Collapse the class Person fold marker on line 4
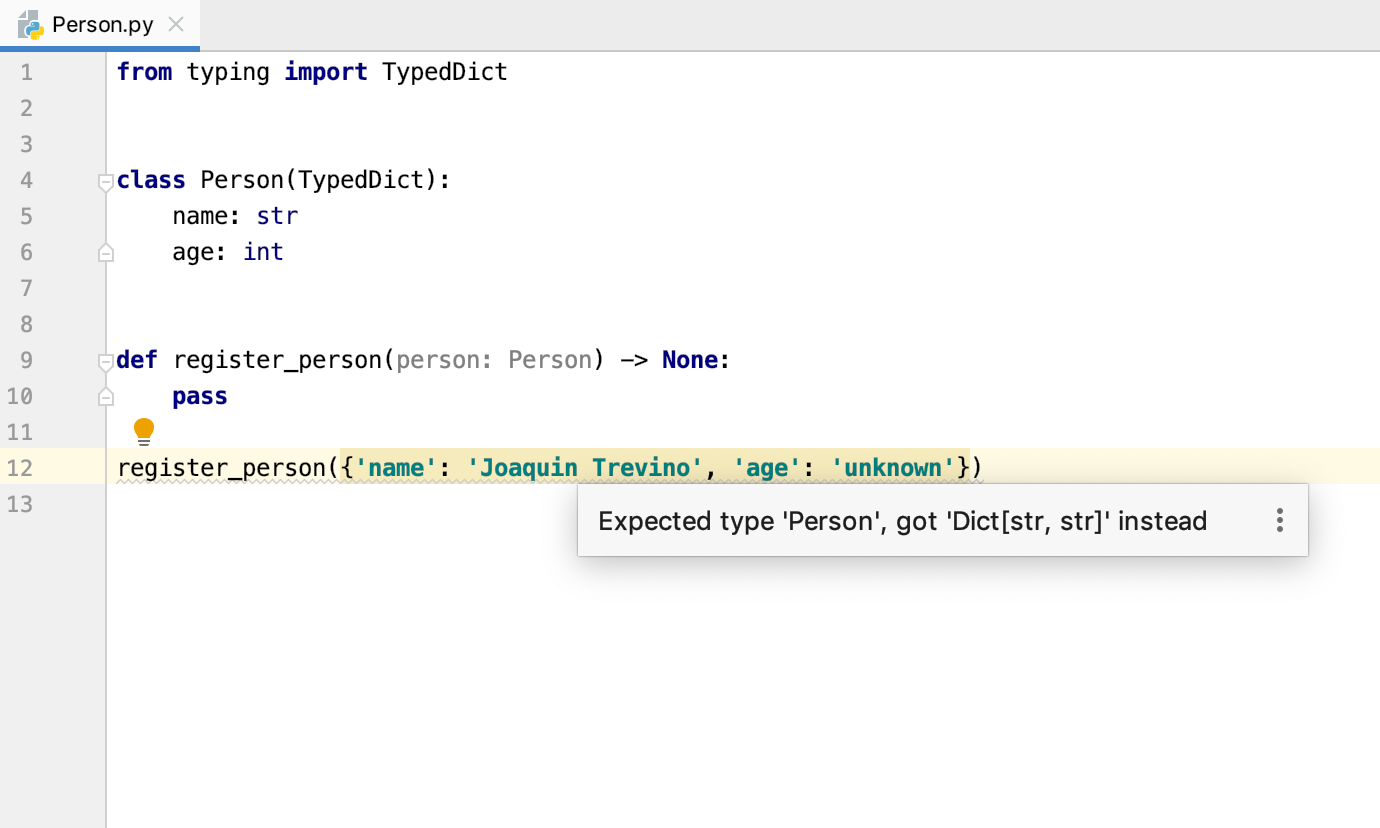This screenshot has height=828, width=1380. [105, 181]
